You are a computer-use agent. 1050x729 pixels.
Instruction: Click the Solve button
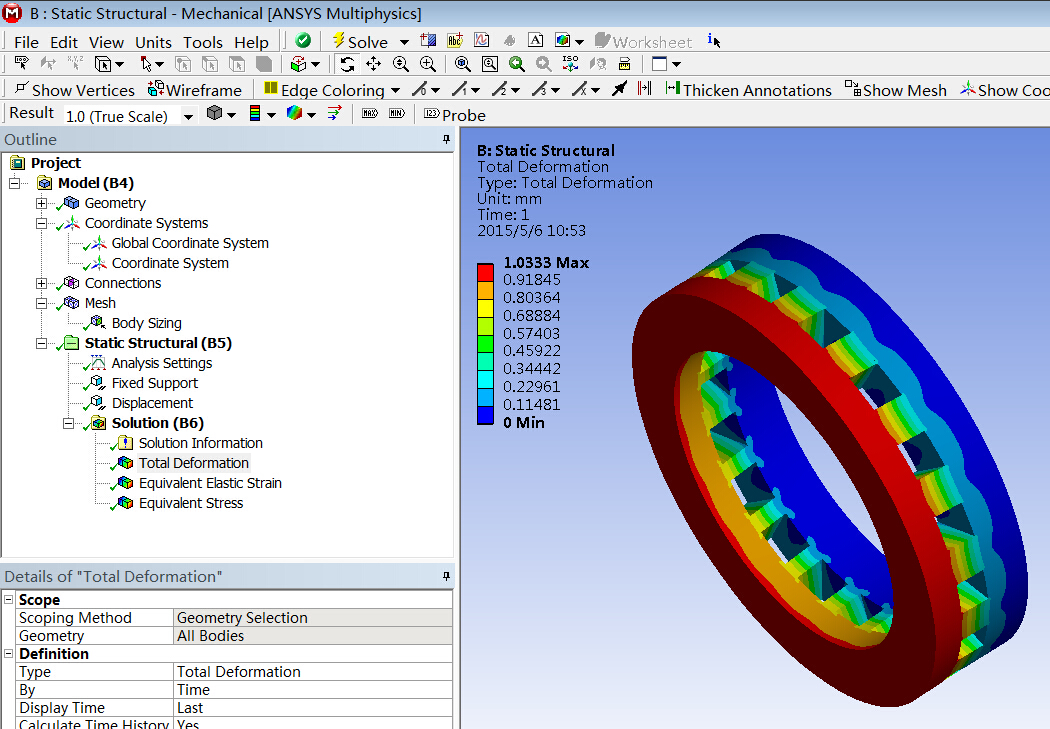coord(360,41)
